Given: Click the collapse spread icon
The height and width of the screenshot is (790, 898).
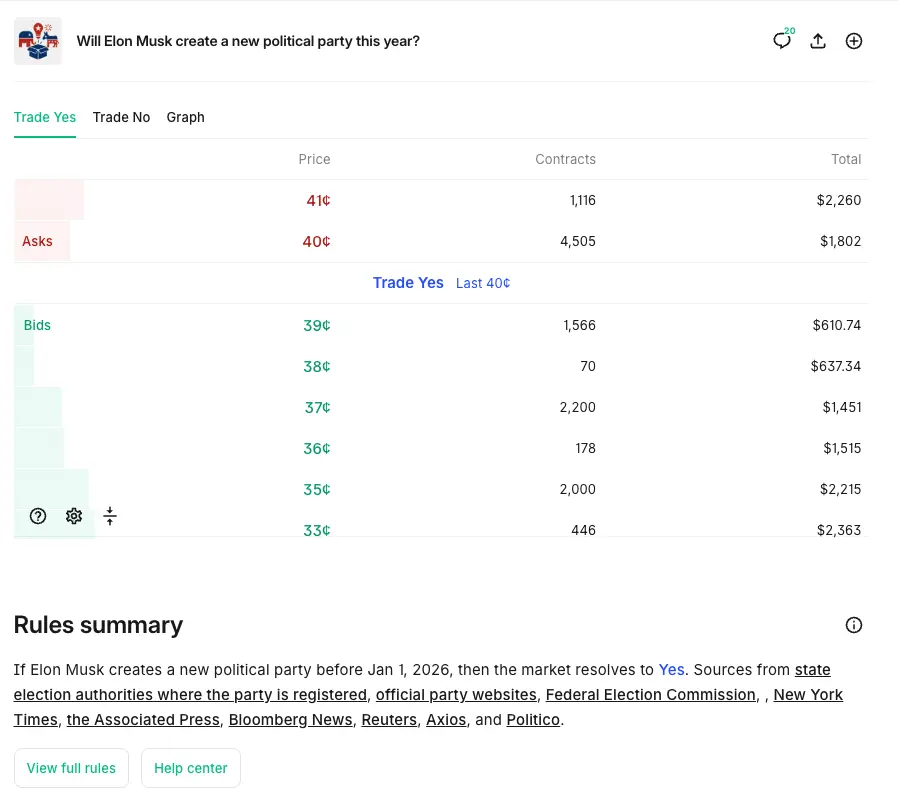Looking at the screenshot, I should point(110,516).
